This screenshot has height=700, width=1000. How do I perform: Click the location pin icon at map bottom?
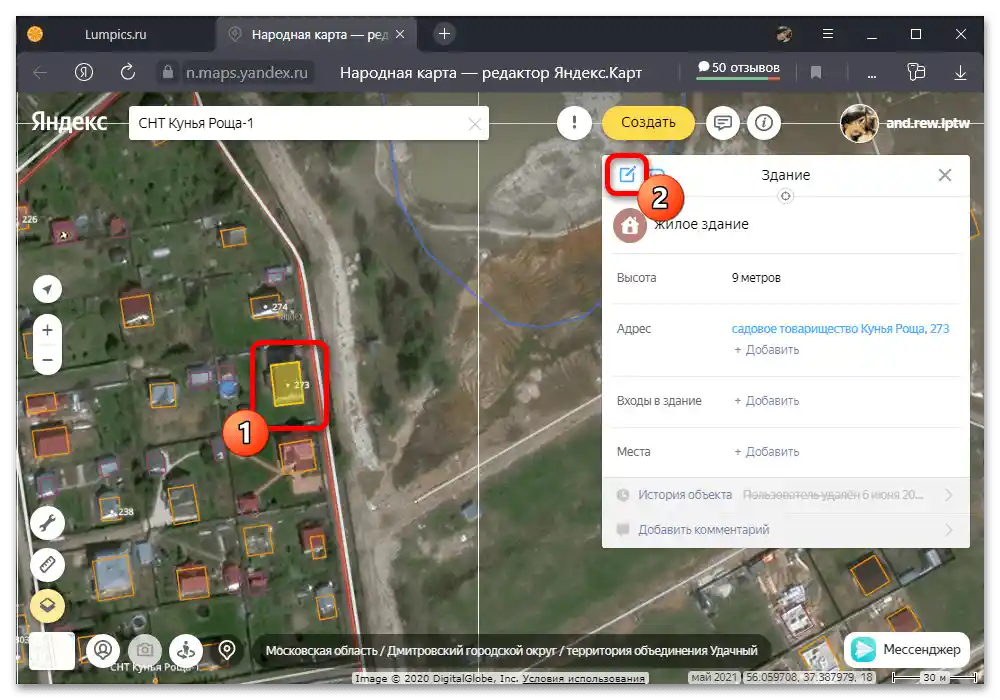pos(226,650)
